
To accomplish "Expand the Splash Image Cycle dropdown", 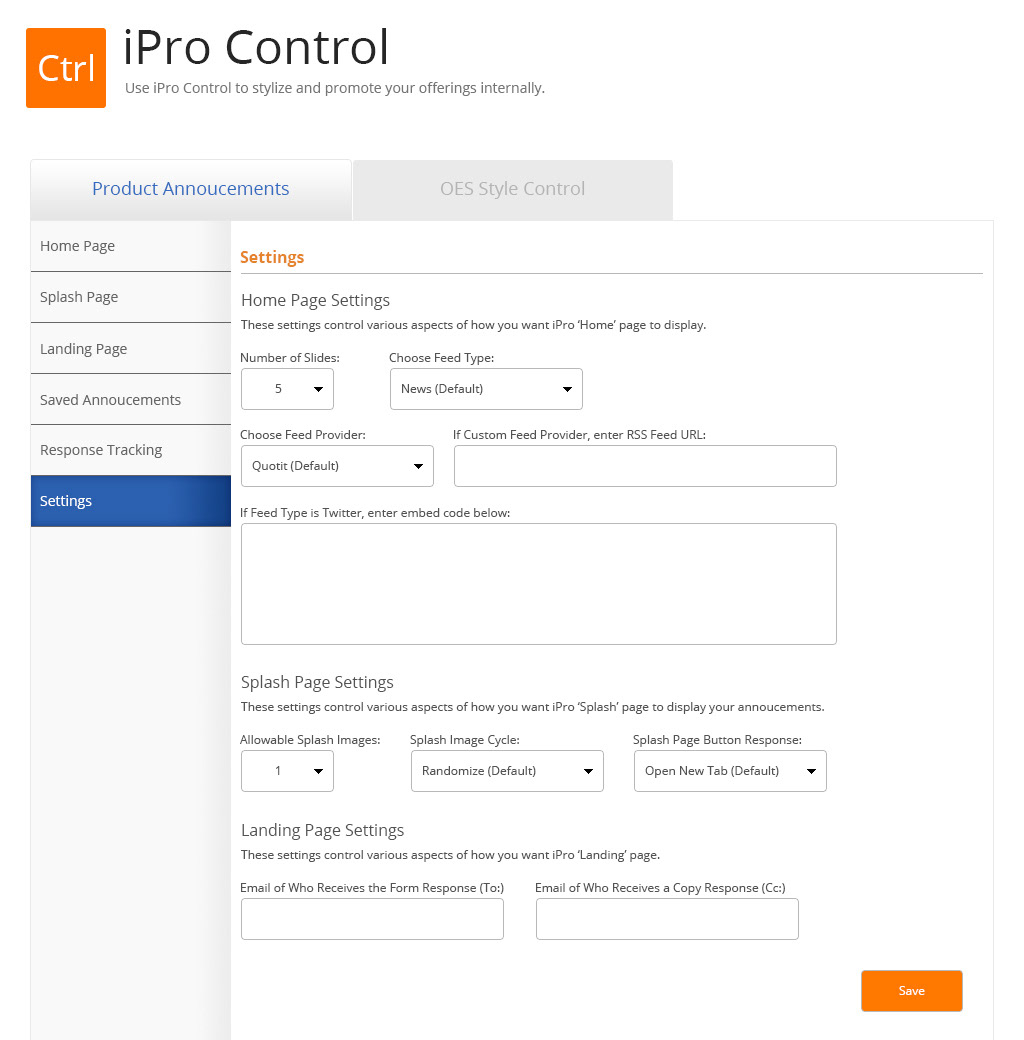I will click(x=507, y=771).
